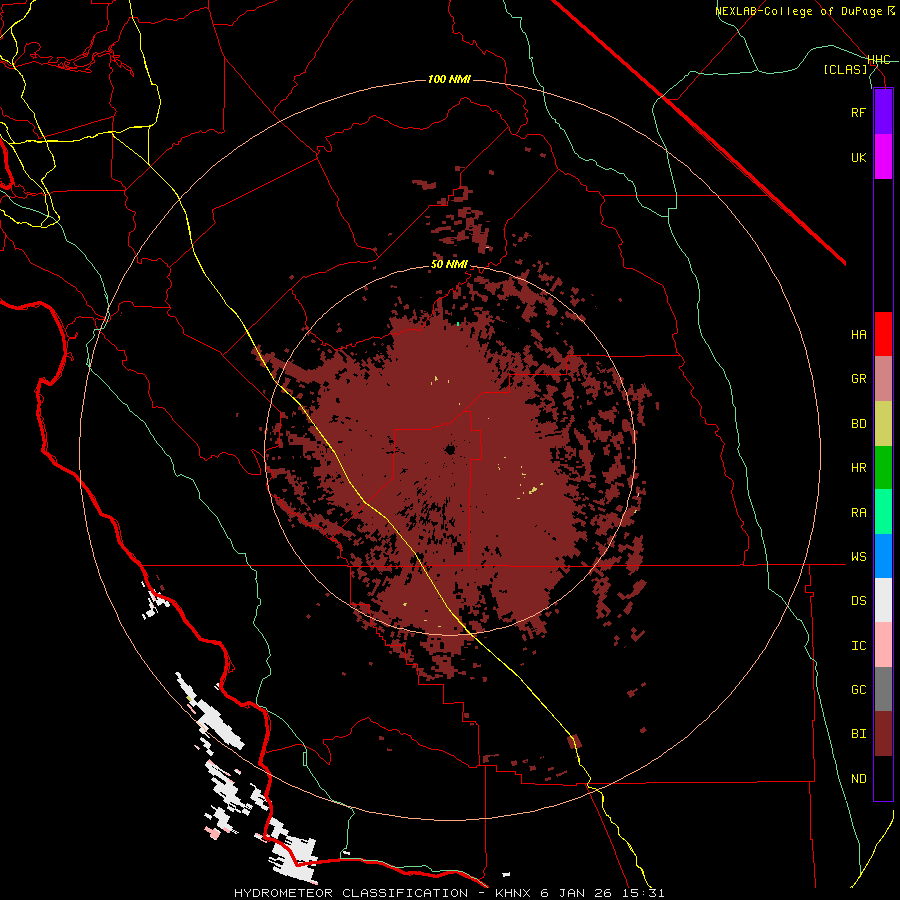Click the radar site center dot

click(x=449, y=449)
